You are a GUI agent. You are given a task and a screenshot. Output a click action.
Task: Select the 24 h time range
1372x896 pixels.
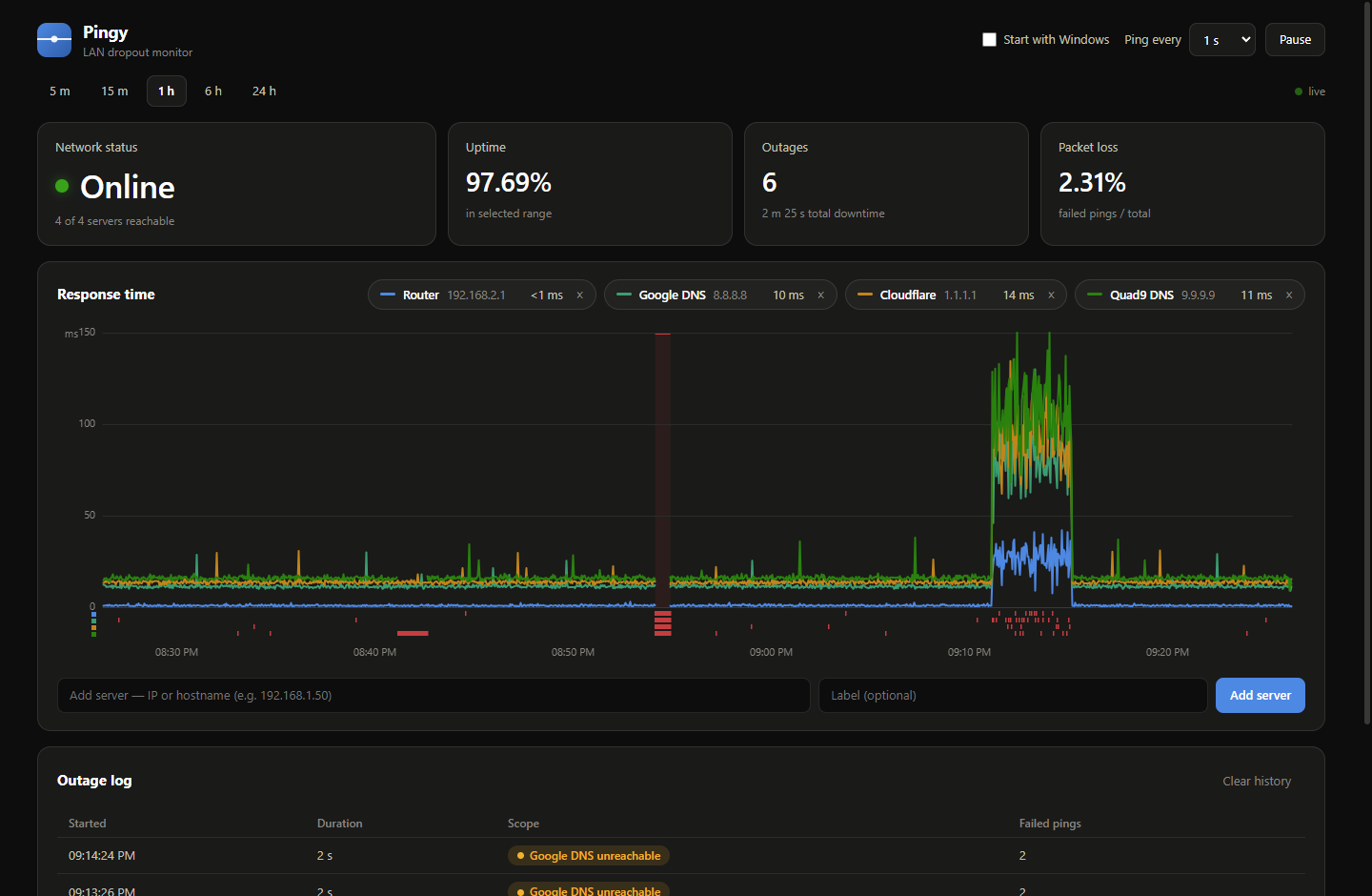(264, 92)
